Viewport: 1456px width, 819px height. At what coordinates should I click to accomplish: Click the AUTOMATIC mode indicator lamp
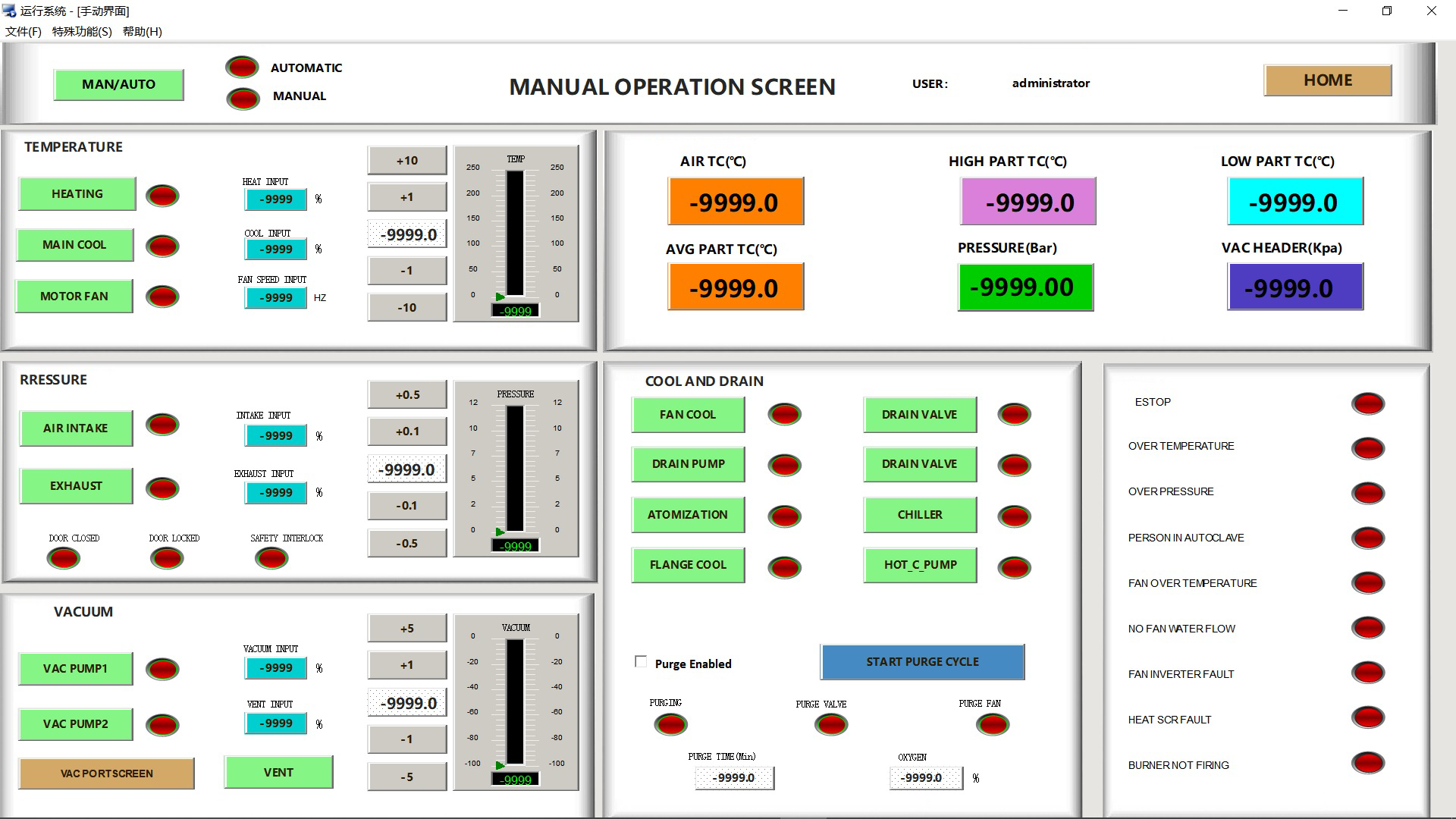point(242,67)
